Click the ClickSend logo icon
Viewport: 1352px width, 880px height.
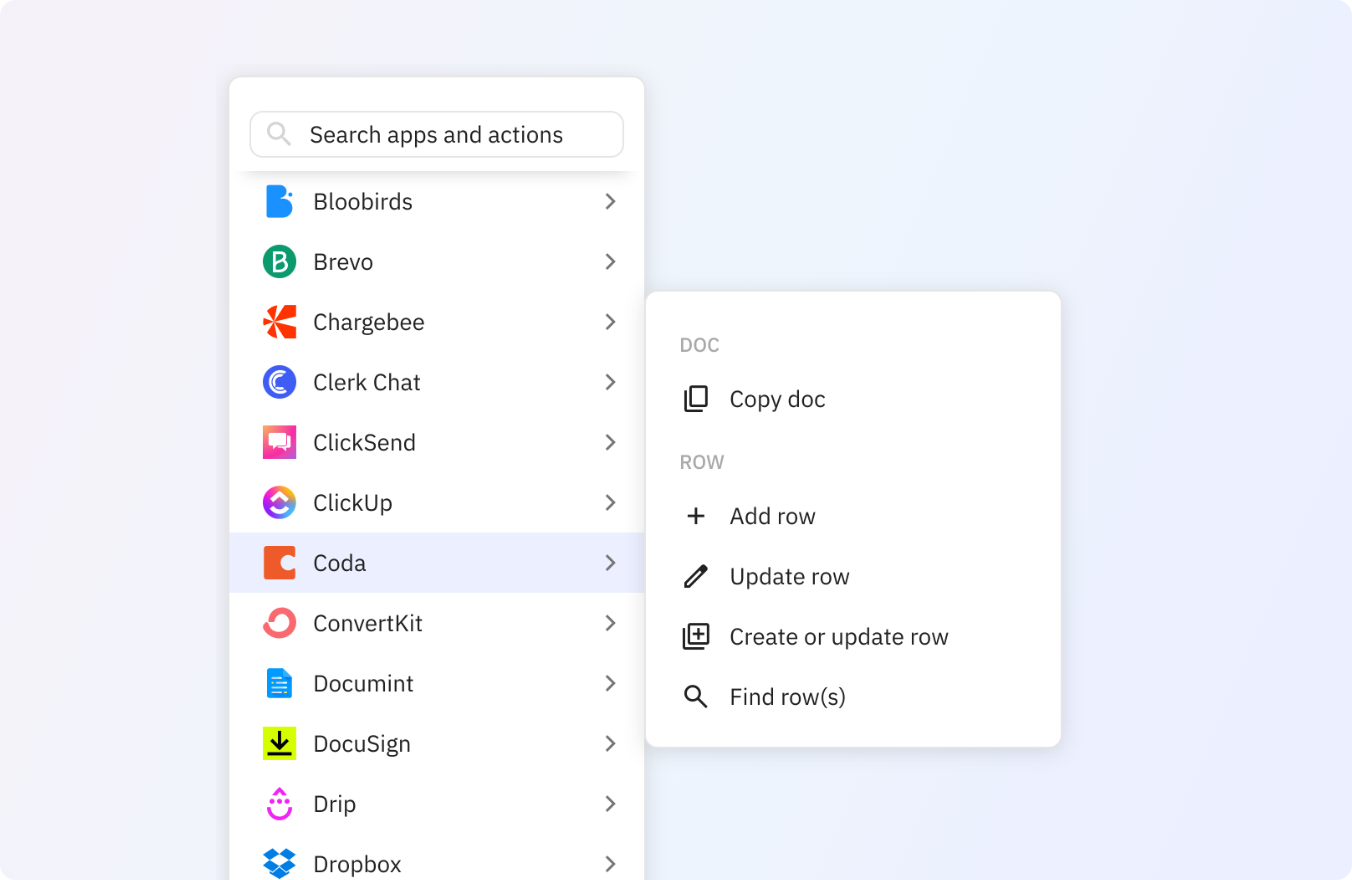[x=279, y=442]
